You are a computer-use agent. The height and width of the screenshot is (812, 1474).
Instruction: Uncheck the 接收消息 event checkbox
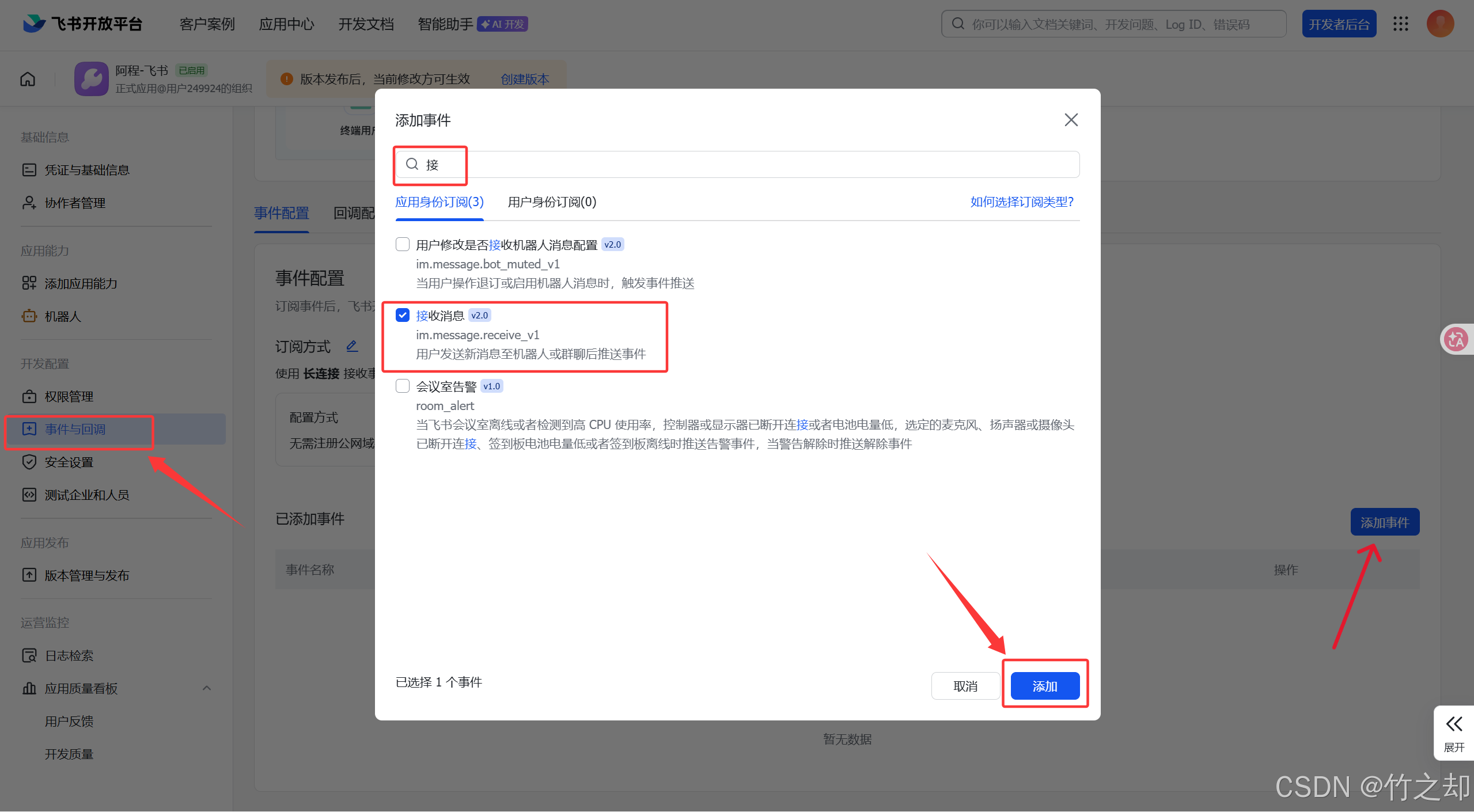click(403, 315)
